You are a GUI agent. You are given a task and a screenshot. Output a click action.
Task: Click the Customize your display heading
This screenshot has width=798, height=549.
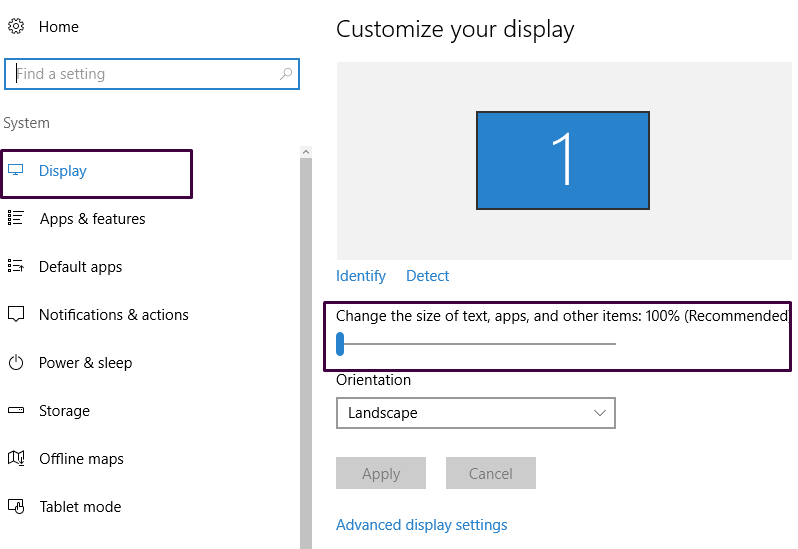point(455,30)
